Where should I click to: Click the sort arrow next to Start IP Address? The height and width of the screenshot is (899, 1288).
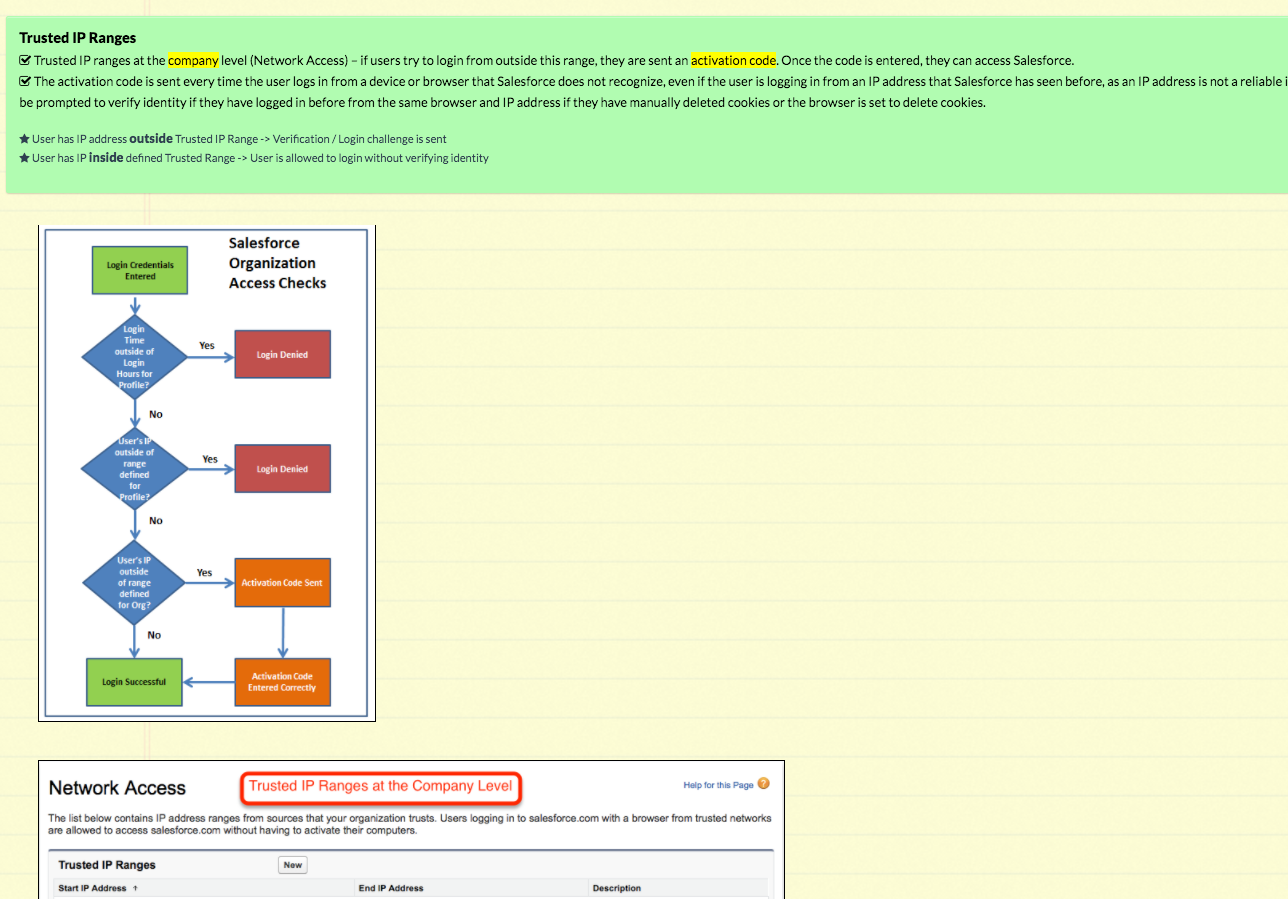[135, 888]
